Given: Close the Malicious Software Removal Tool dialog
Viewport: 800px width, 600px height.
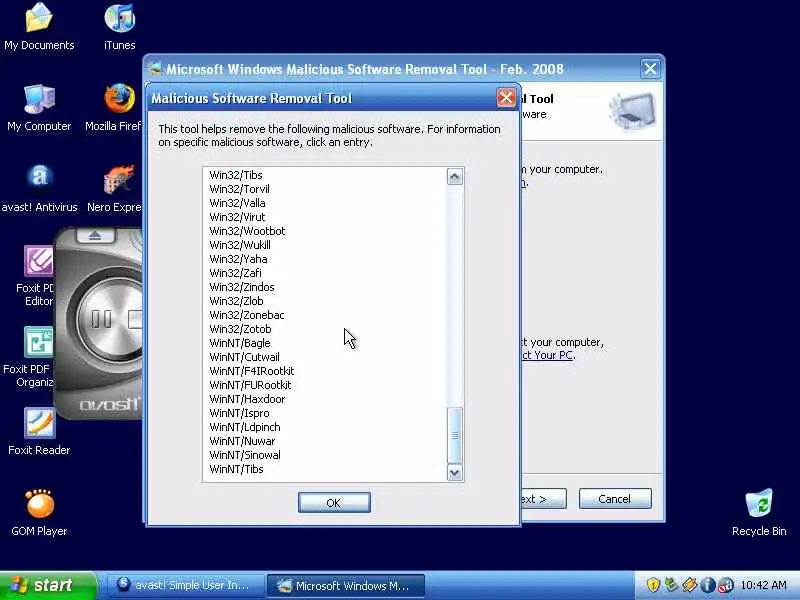Looking at the screenshot, I should [506, 97].
